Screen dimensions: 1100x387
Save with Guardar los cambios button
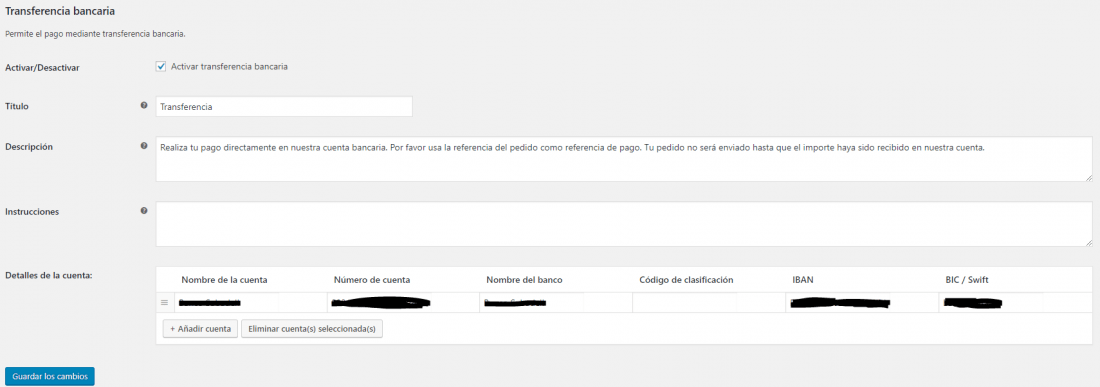click(x=50, y=376)
